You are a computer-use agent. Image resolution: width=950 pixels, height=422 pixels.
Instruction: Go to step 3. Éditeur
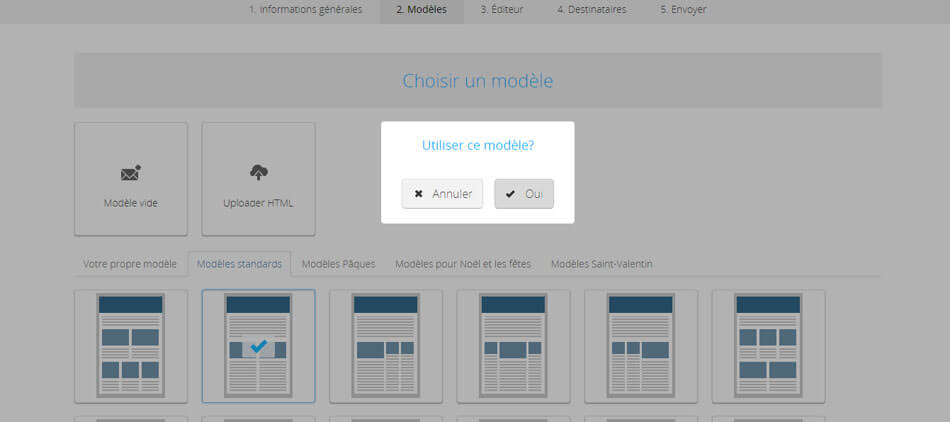pos(502,10)
